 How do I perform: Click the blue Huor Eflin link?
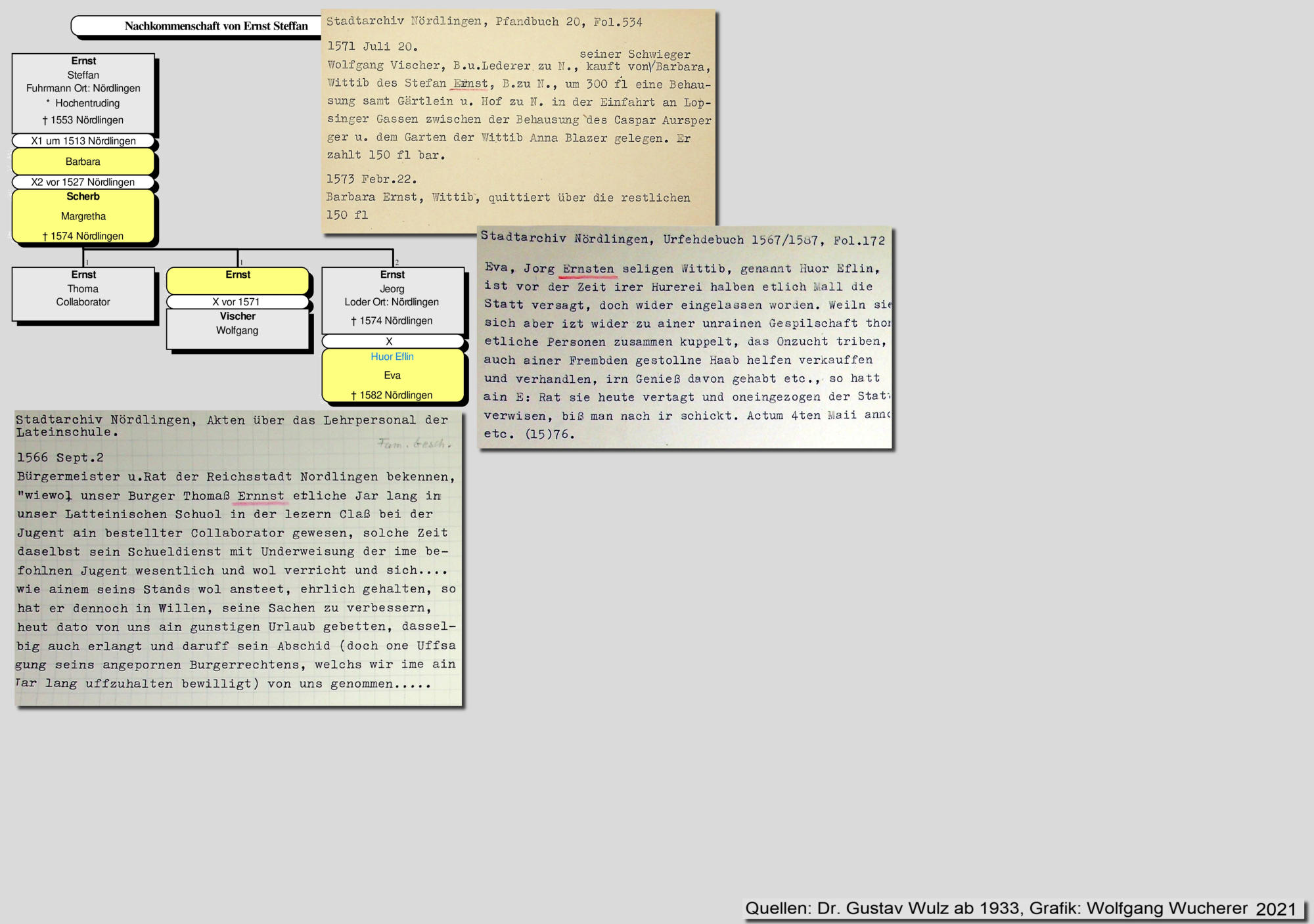[392, 357]
